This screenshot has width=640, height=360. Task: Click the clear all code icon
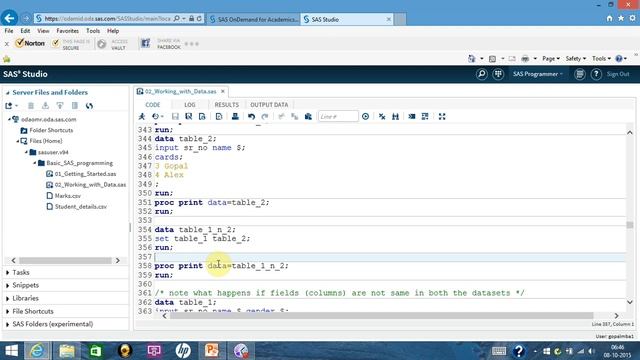coord(382,117)
